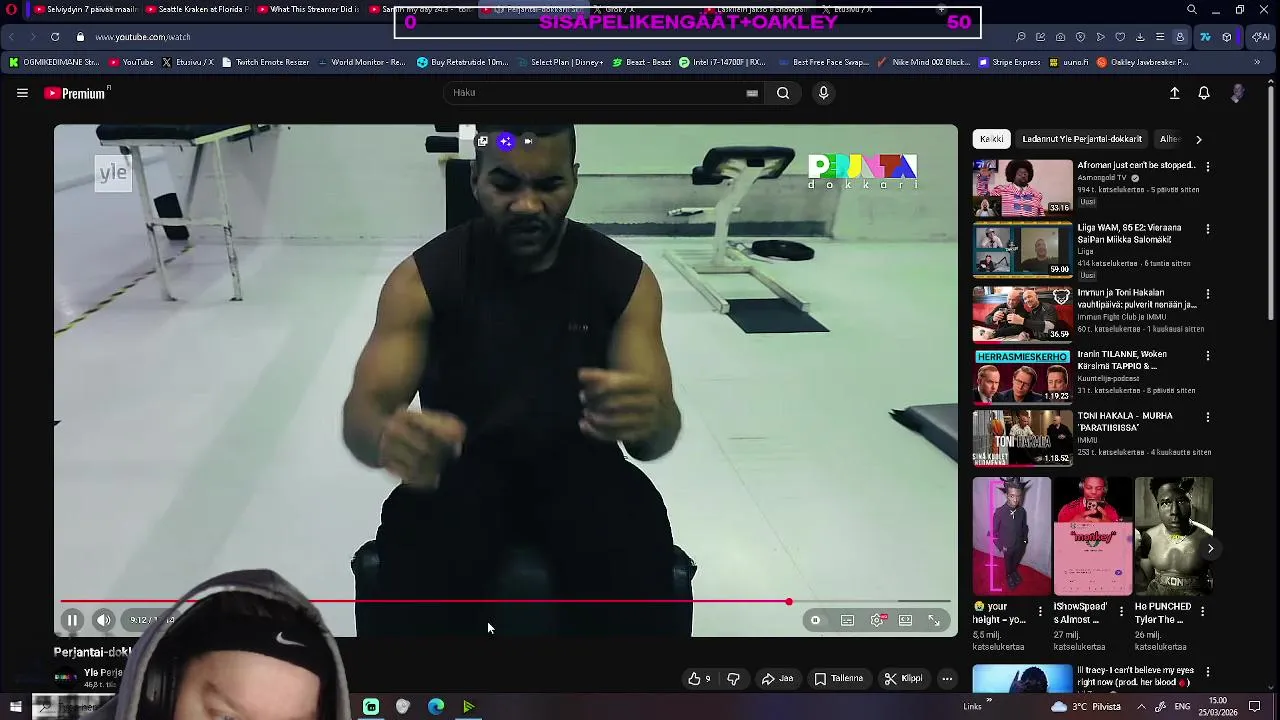This screenshot has width=1280, height=720.
Task: Go to the YouTube Premium home logo
Action: pyautogui.click(x=77, y=93)
